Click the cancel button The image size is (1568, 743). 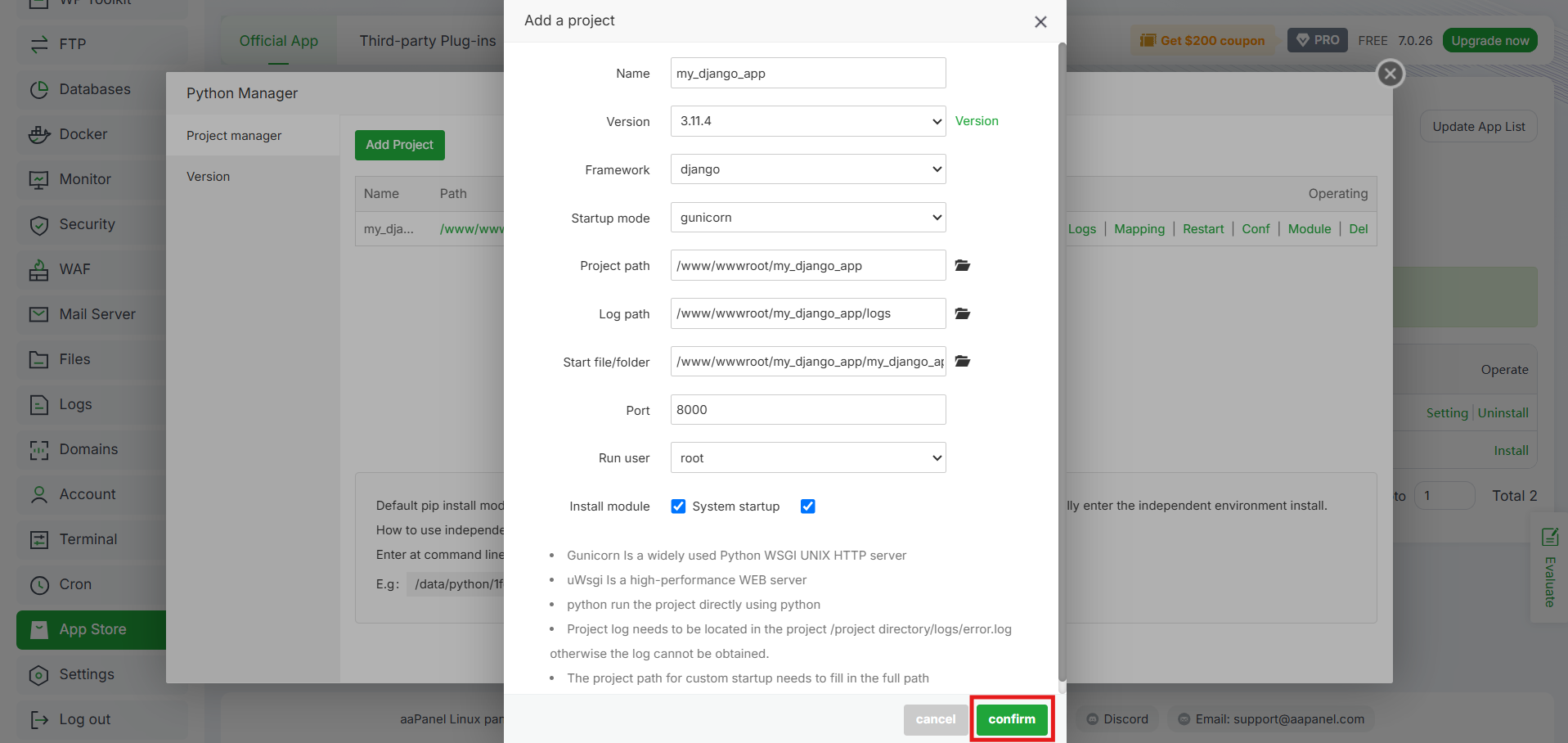(936, 719)
